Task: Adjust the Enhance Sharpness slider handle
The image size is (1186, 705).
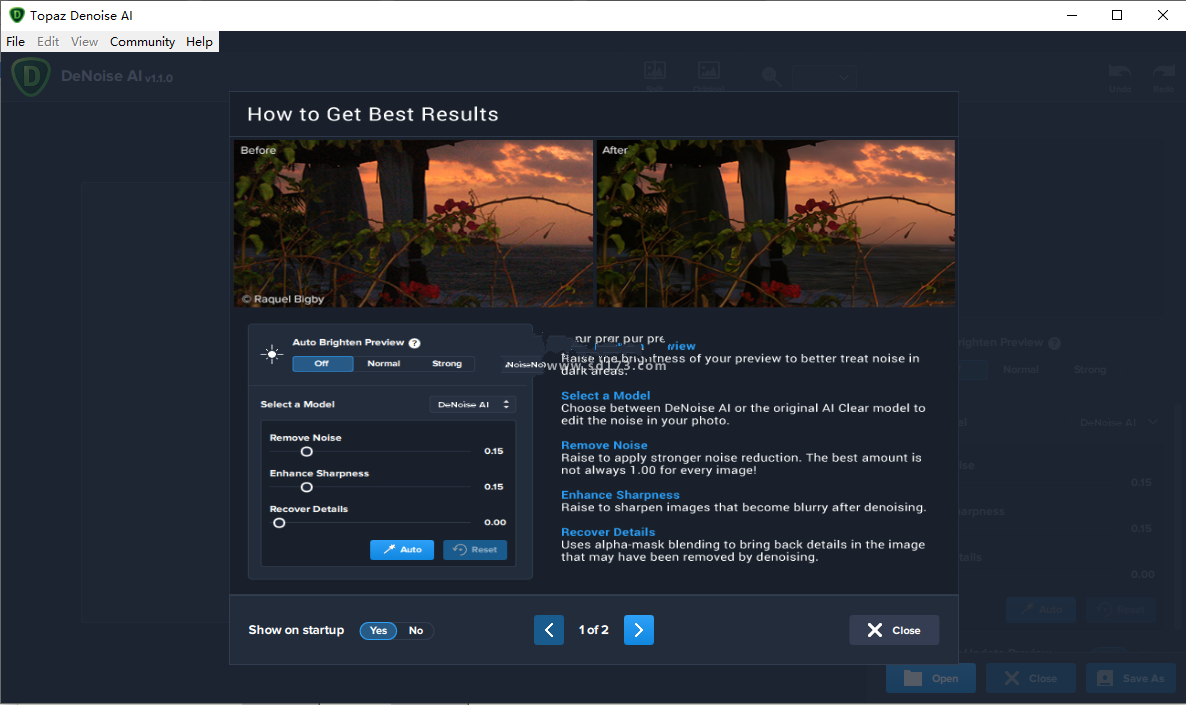Action: [306, 487]
